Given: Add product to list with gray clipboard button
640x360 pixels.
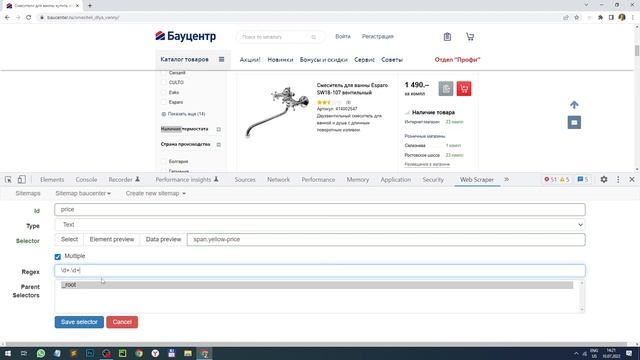Looking at the screenshot, I should (x=446, y=89).
